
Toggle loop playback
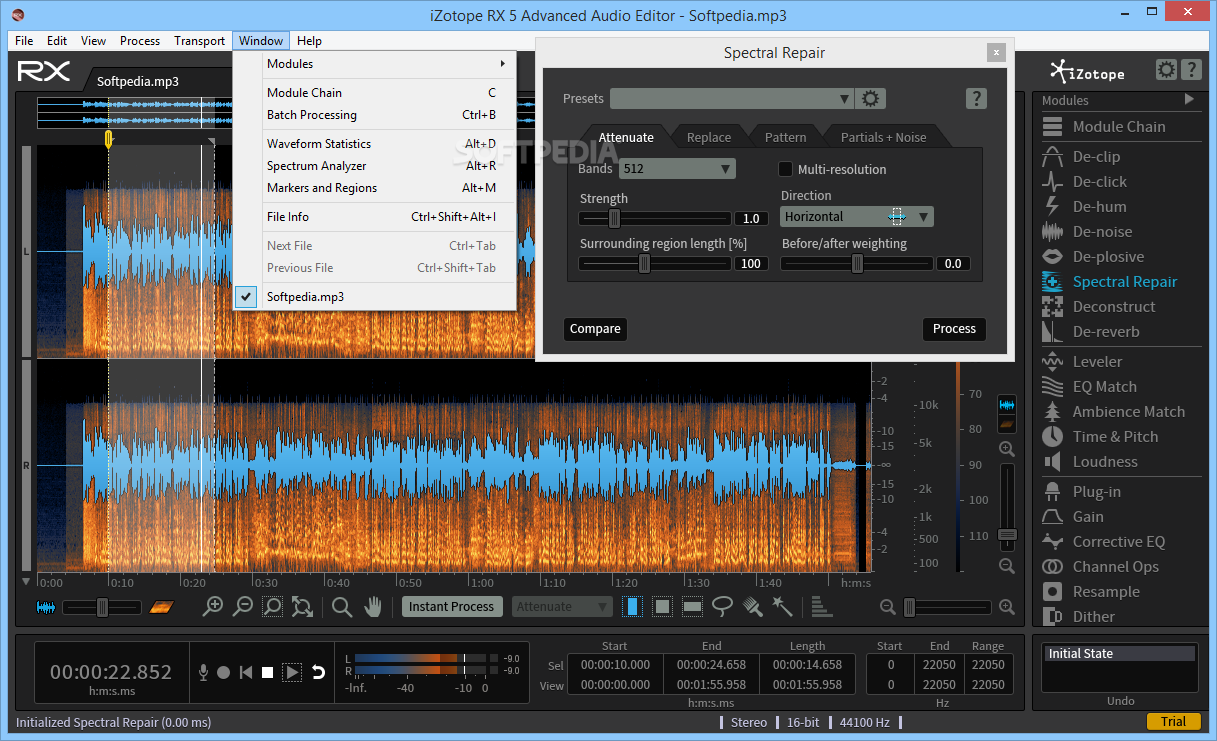point(318,673)
